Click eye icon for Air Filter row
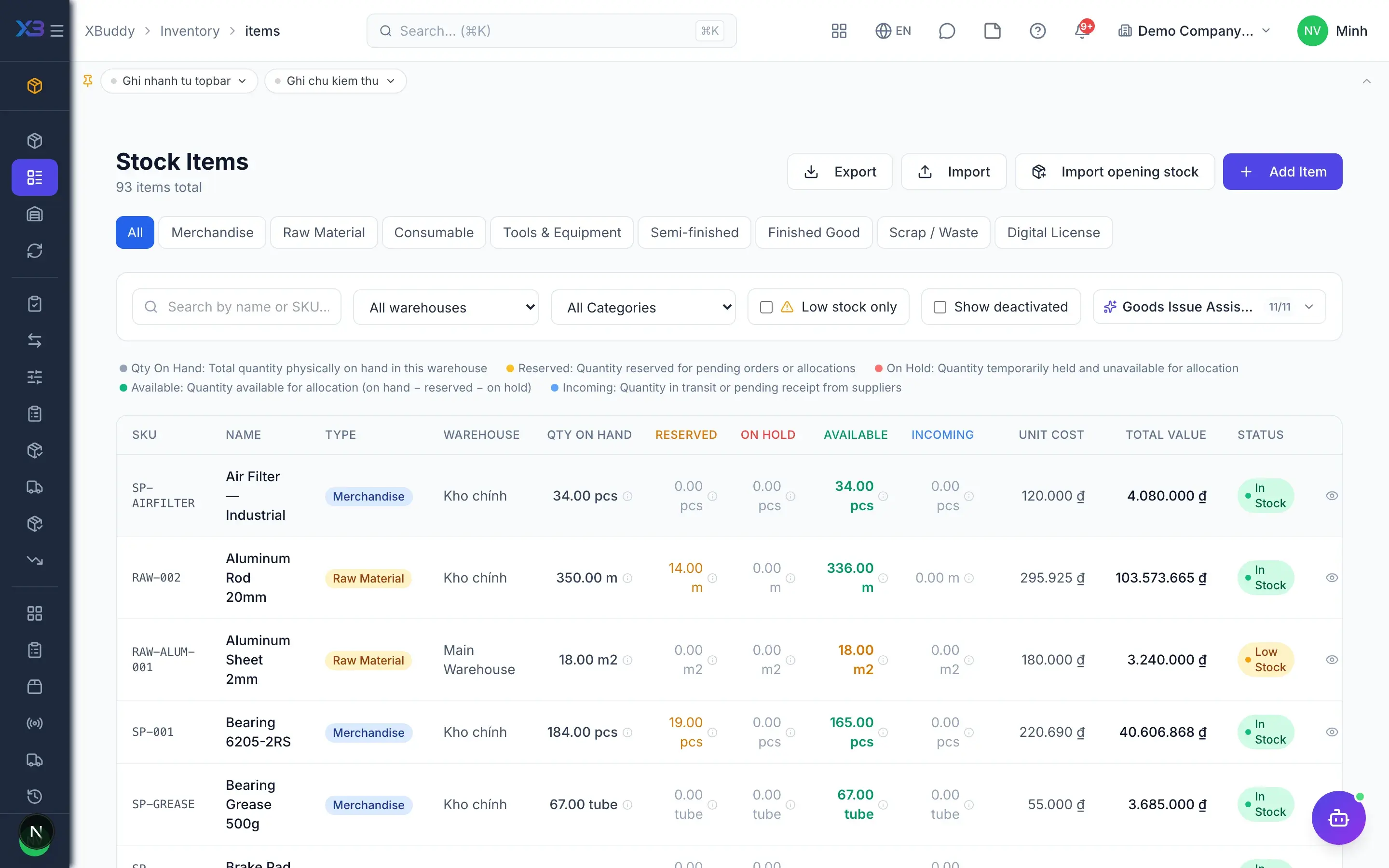The image size is (1389, 868). coord(1332,495)
